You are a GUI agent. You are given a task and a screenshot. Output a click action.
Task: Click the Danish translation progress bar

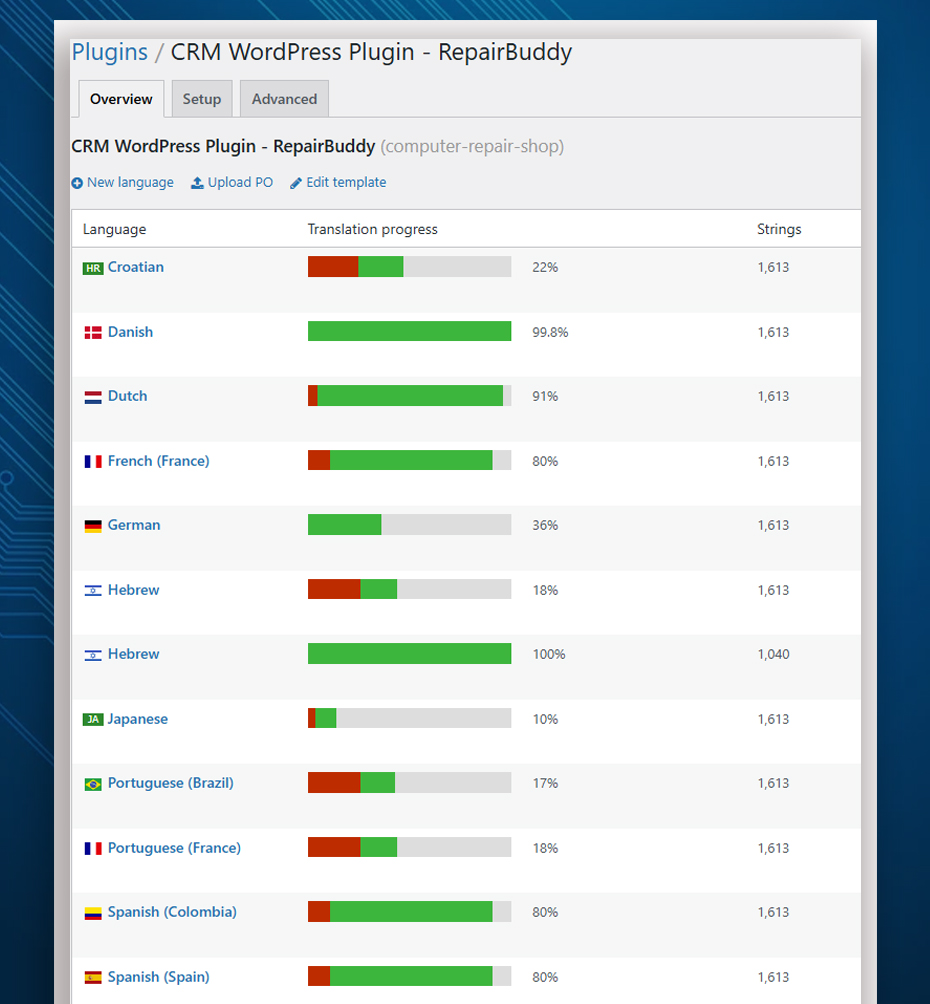pyautogui.click(x=409, y=331)
